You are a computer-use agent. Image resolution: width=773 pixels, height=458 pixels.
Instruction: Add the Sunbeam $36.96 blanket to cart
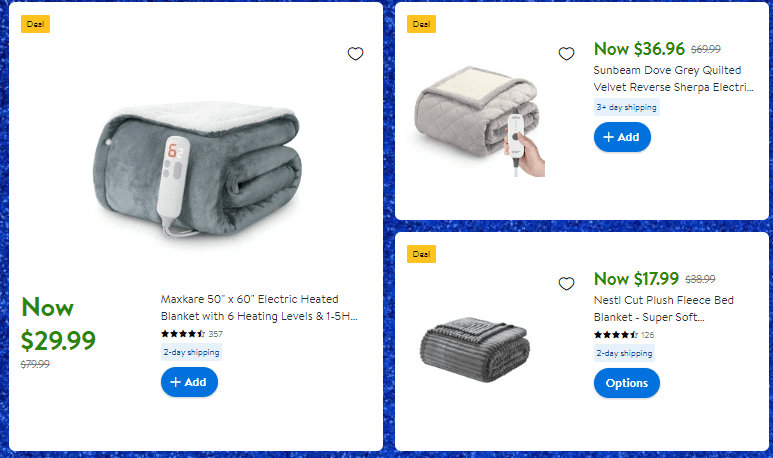[x=622, y=137]
